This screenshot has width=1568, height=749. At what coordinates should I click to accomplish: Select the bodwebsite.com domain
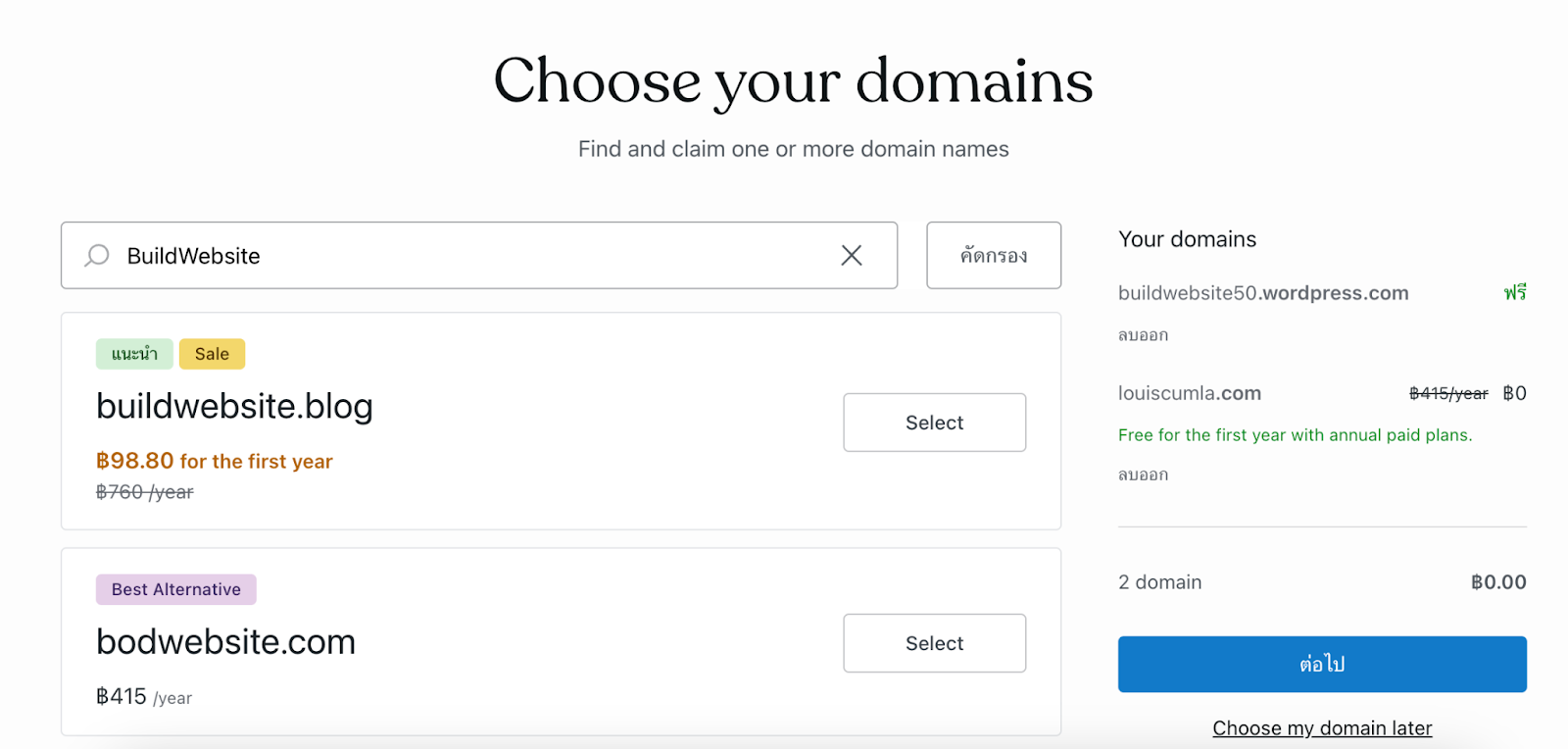click(934, 643)
